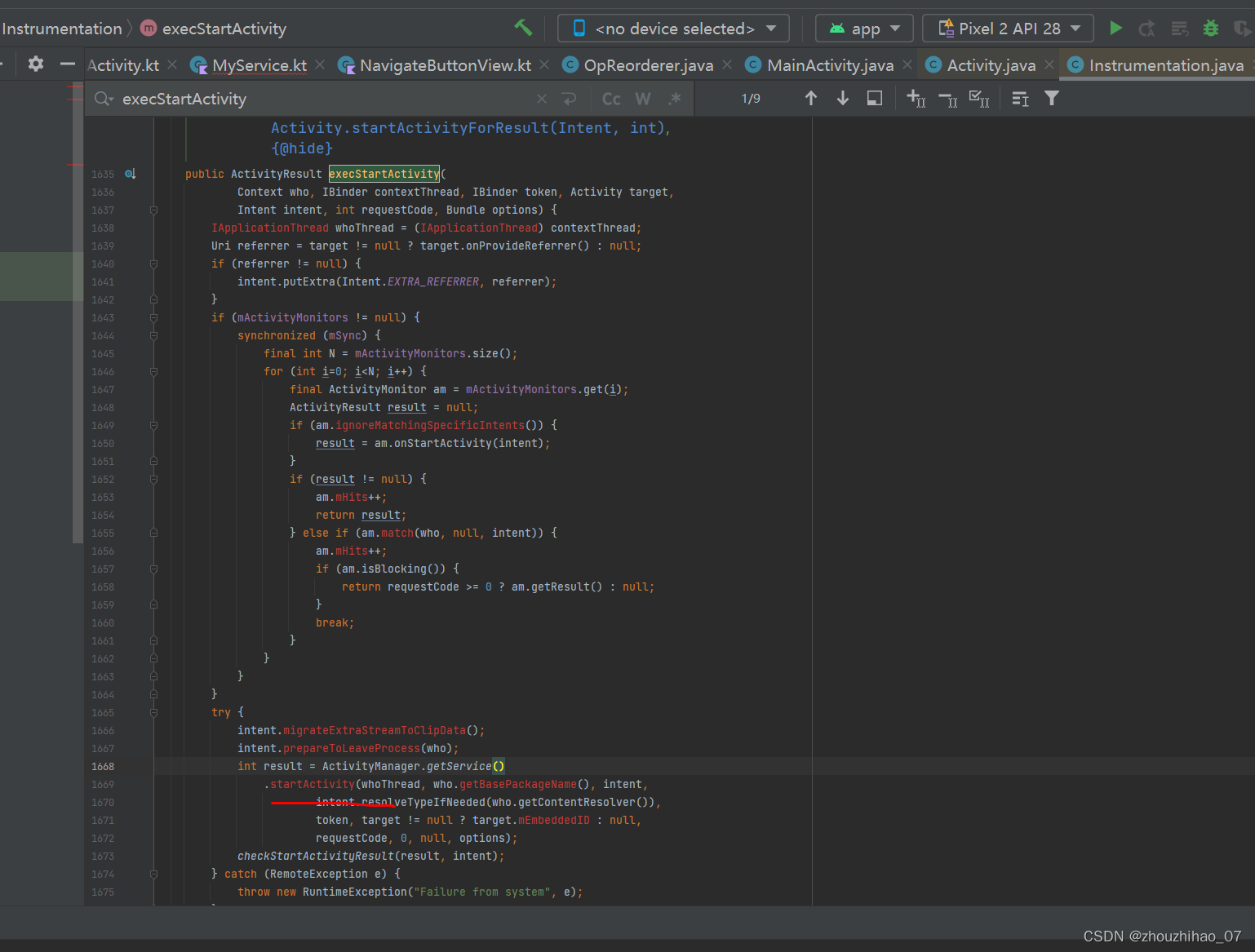This screenshot has width=1255, height=952.
Task: Open the no device selected dropdown
Action: tap(673, 29)
